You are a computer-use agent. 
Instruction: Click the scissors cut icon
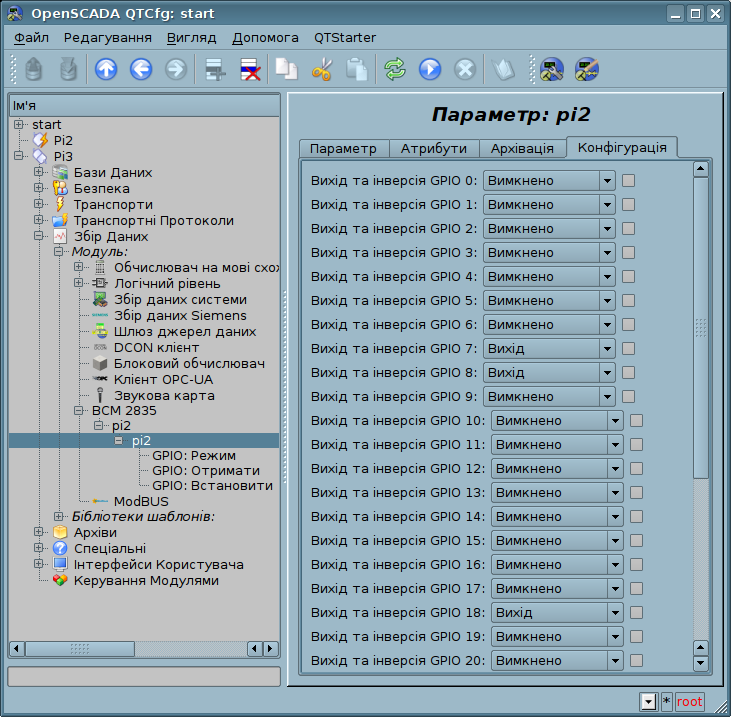(322, 69)
